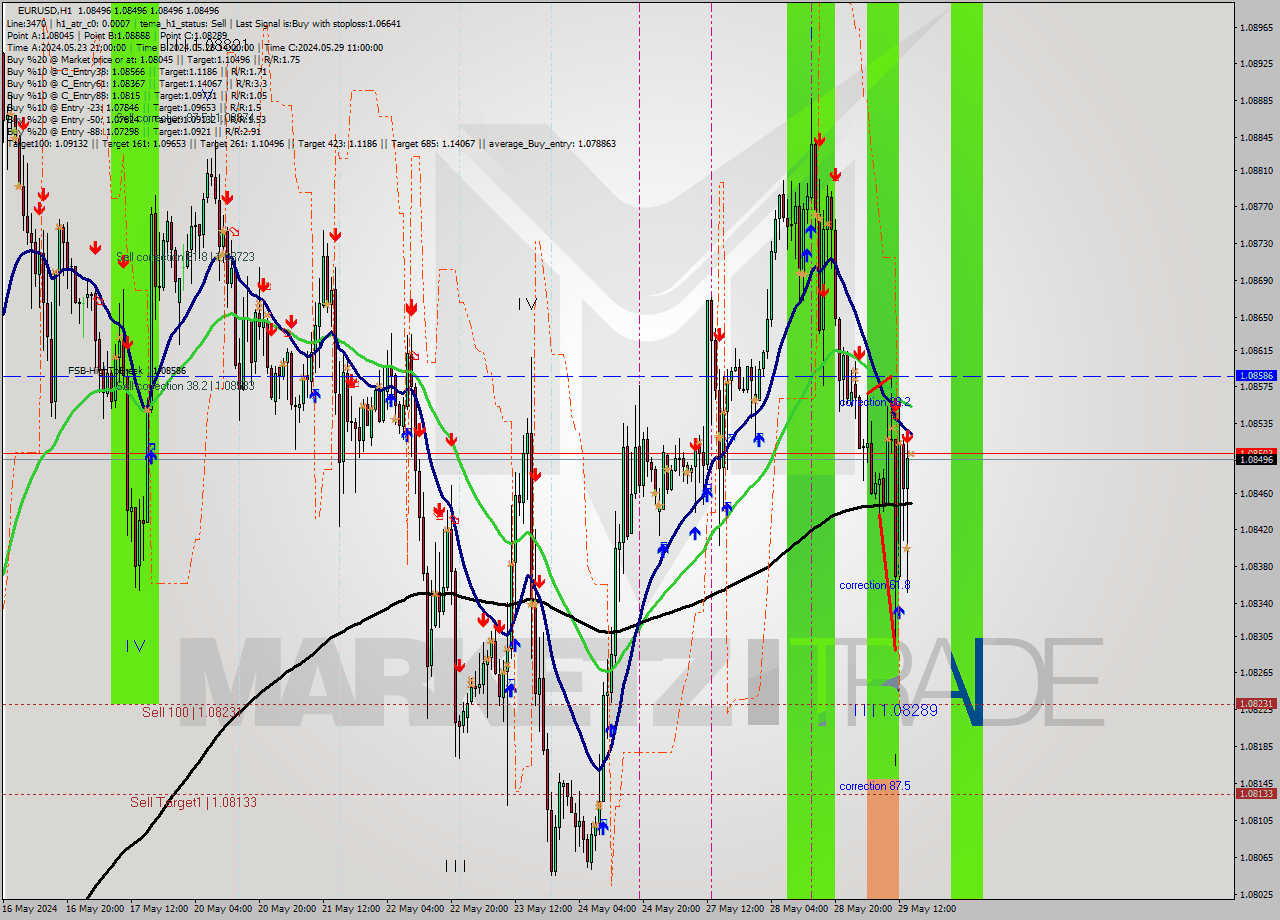Click the '28 May 20:00' time axis label
This screenshot has width=1280, height=920.
(x=863, y=909)
